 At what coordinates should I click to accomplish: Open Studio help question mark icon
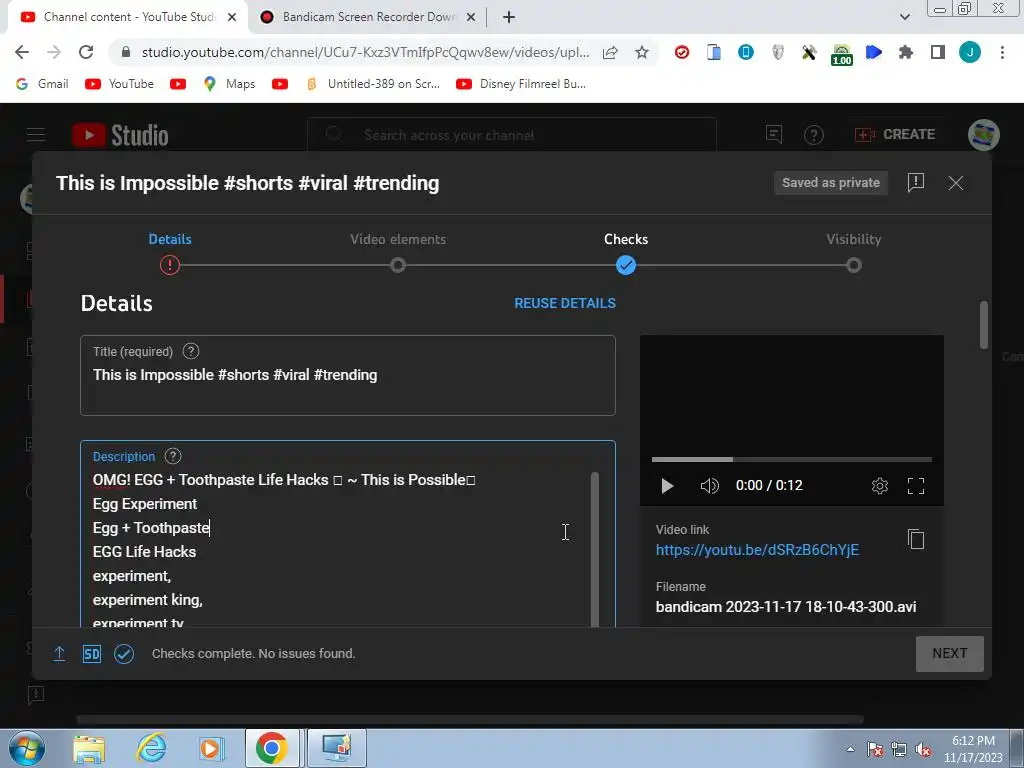click(814, 135)
